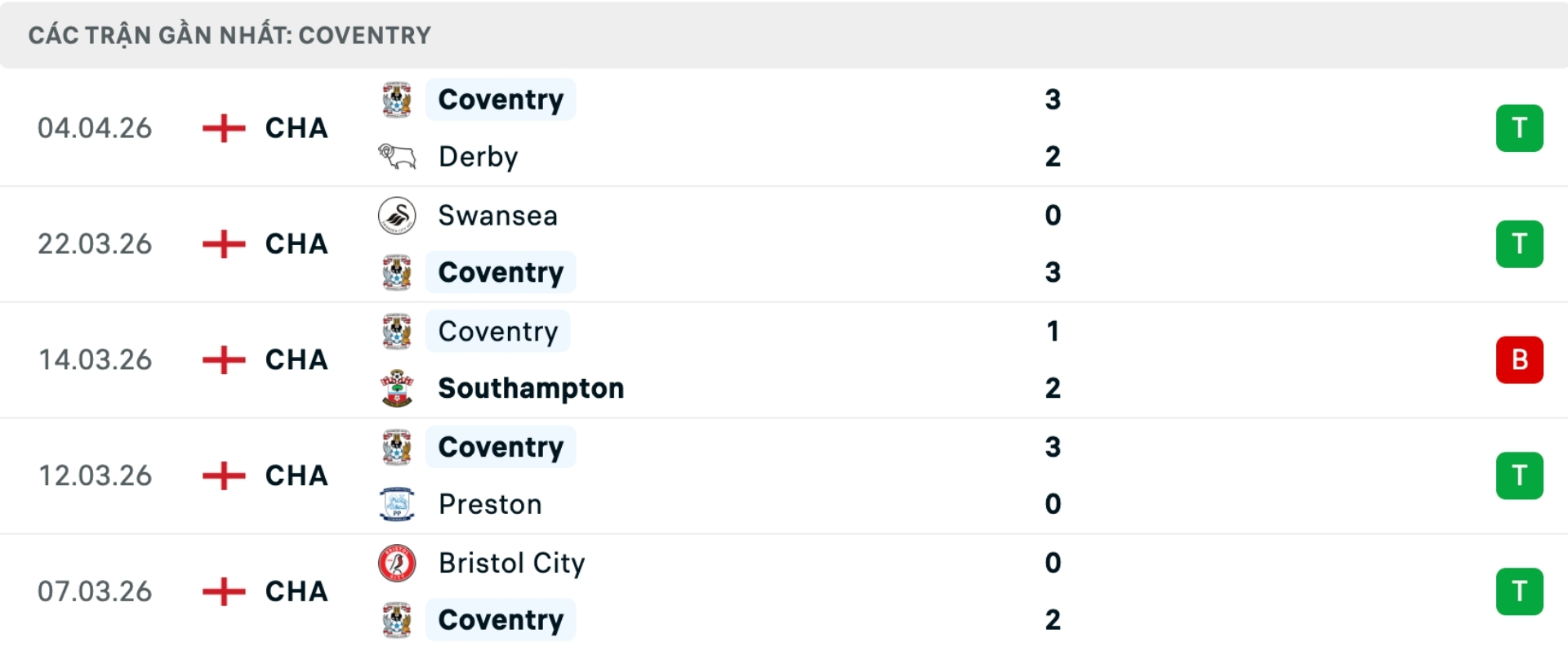Click the red B loss badge
Viewport: 1568px width, 647px height.
click(x=1519, y=359)
